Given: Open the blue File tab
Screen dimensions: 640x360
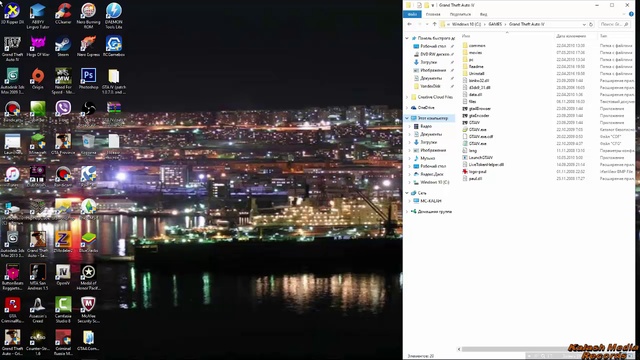Looking at the screenshot, I should tap(412, 14).
